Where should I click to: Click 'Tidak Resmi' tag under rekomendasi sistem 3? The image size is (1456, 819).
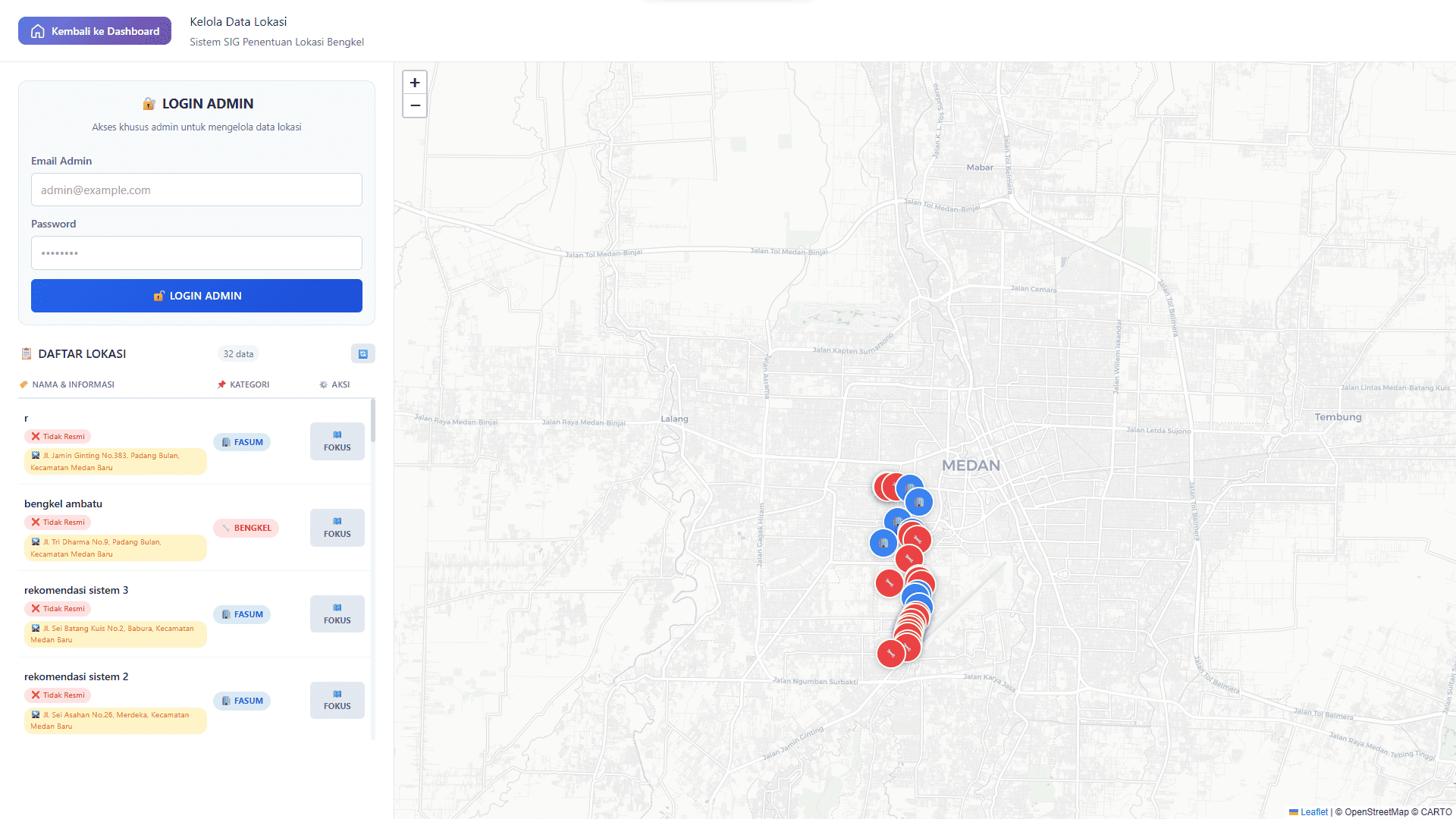[x=58, y=609]
